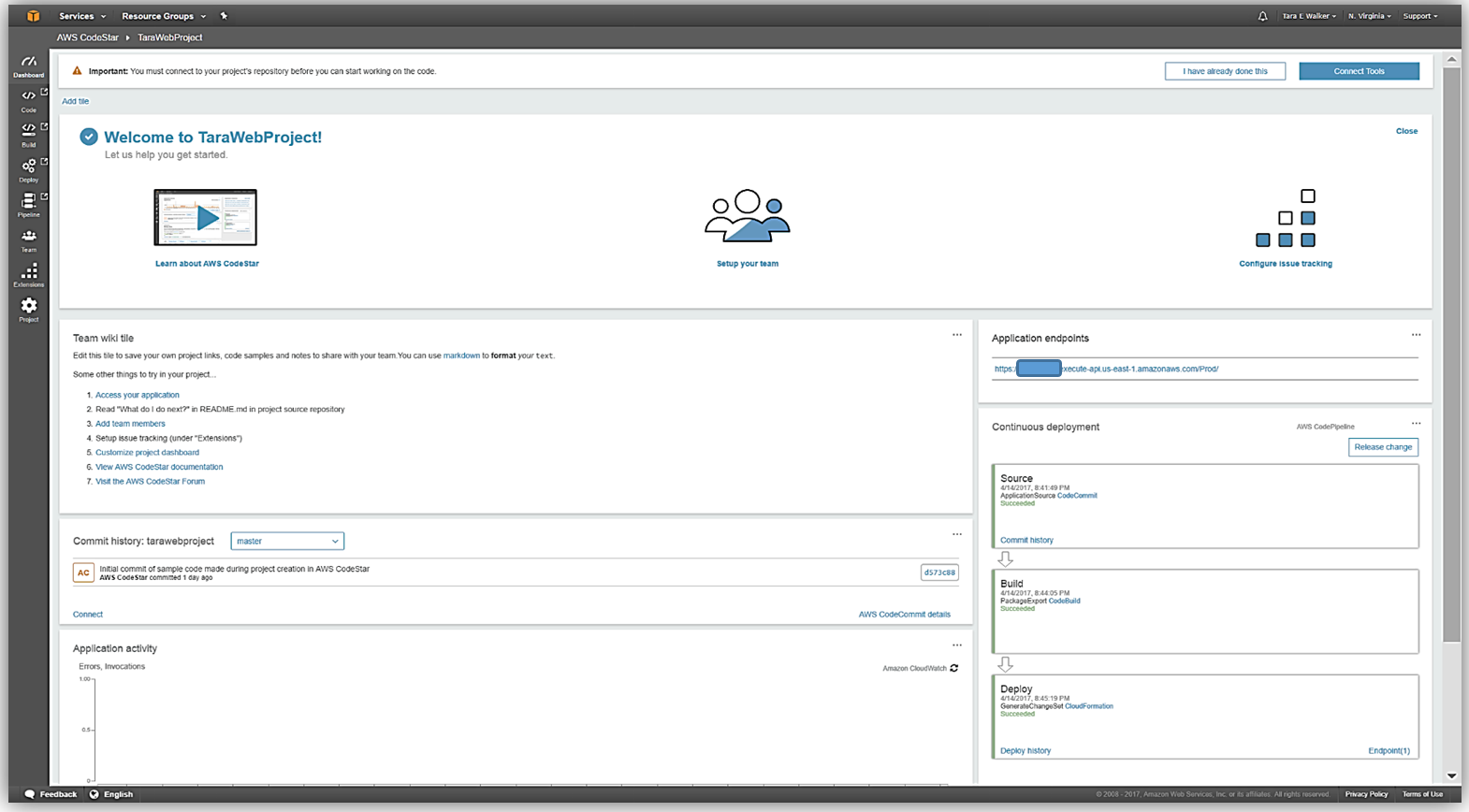Screen dimensions: 1469x812
Task: Click the Connect Tools button
Action: tap(1359, 71)
